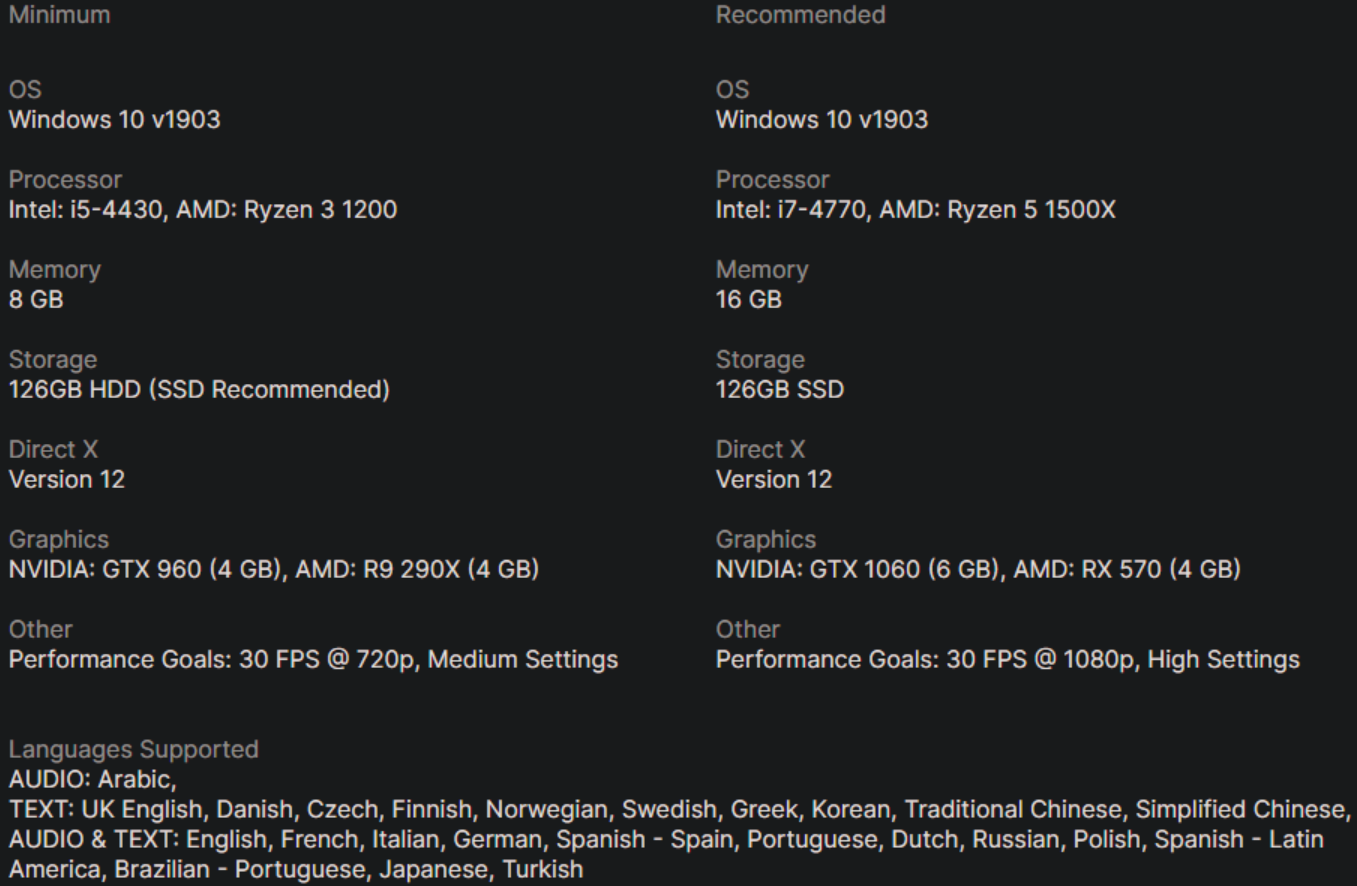This screenshot has height=886, width=1357.
Task: Click the 16 GB memory value
Action: (748, 300)
